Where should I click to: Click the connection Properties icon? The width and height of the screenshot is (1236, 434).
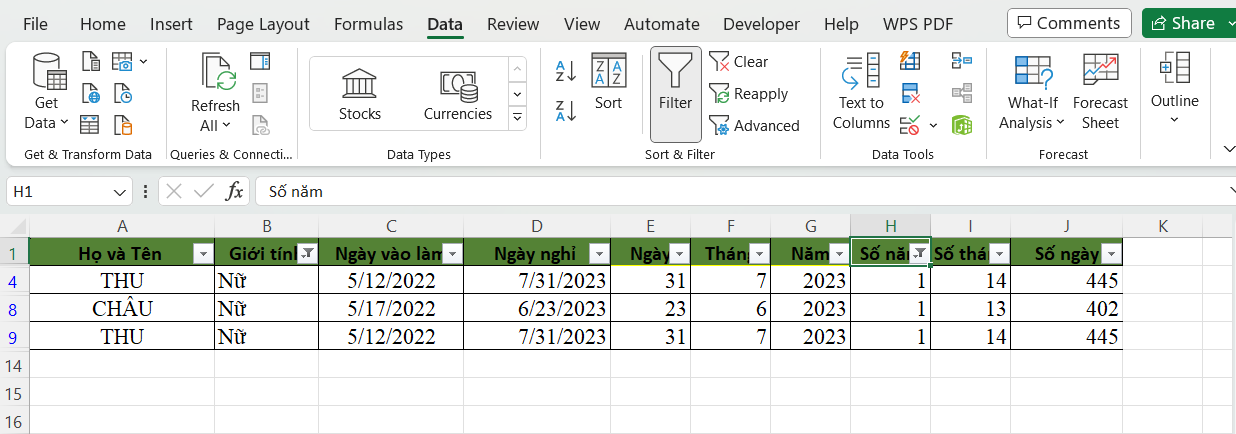coord(260,94)
